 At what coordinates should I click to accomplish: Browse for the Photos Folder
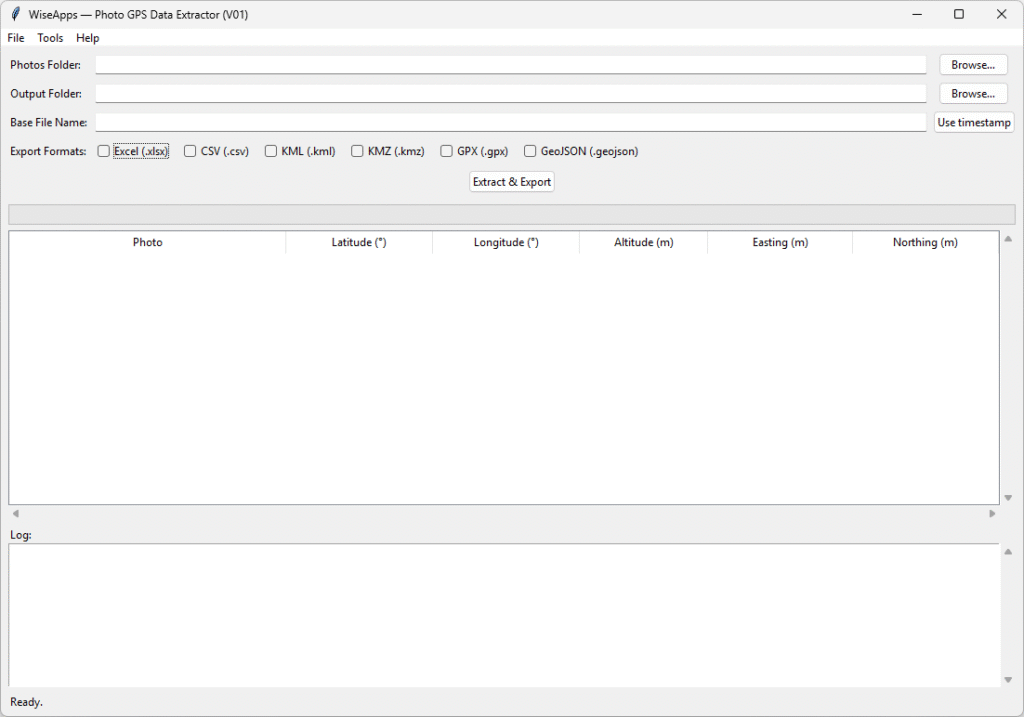[x=972, y=65]
